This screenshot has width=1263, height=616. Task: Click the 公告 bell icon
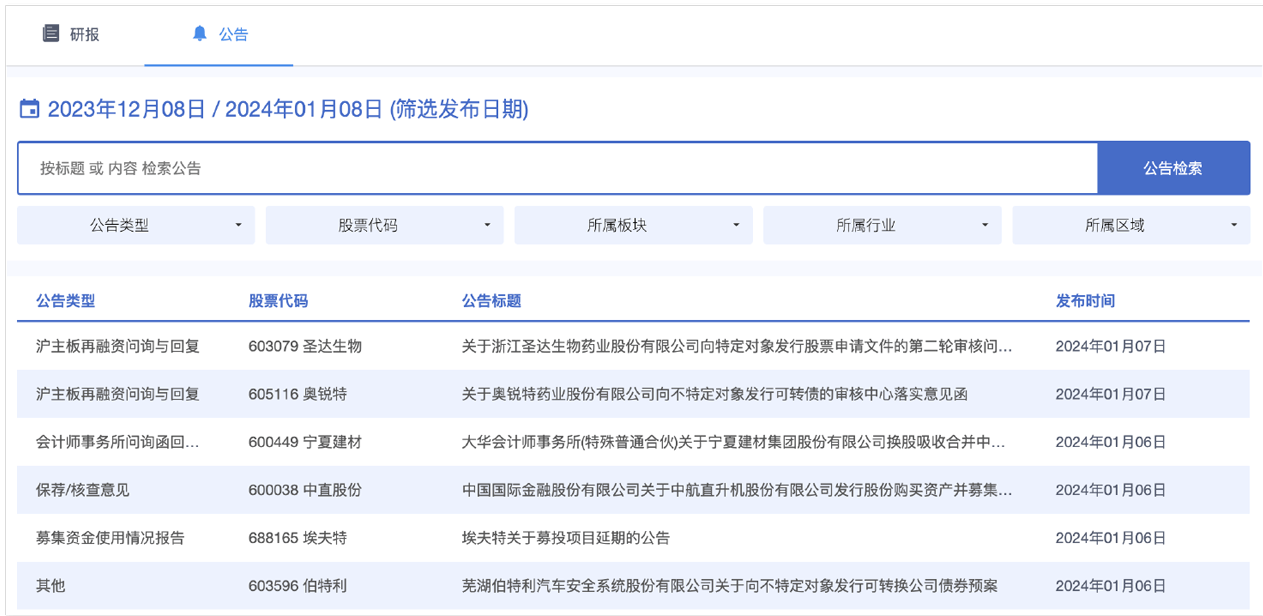click(200, 34)
